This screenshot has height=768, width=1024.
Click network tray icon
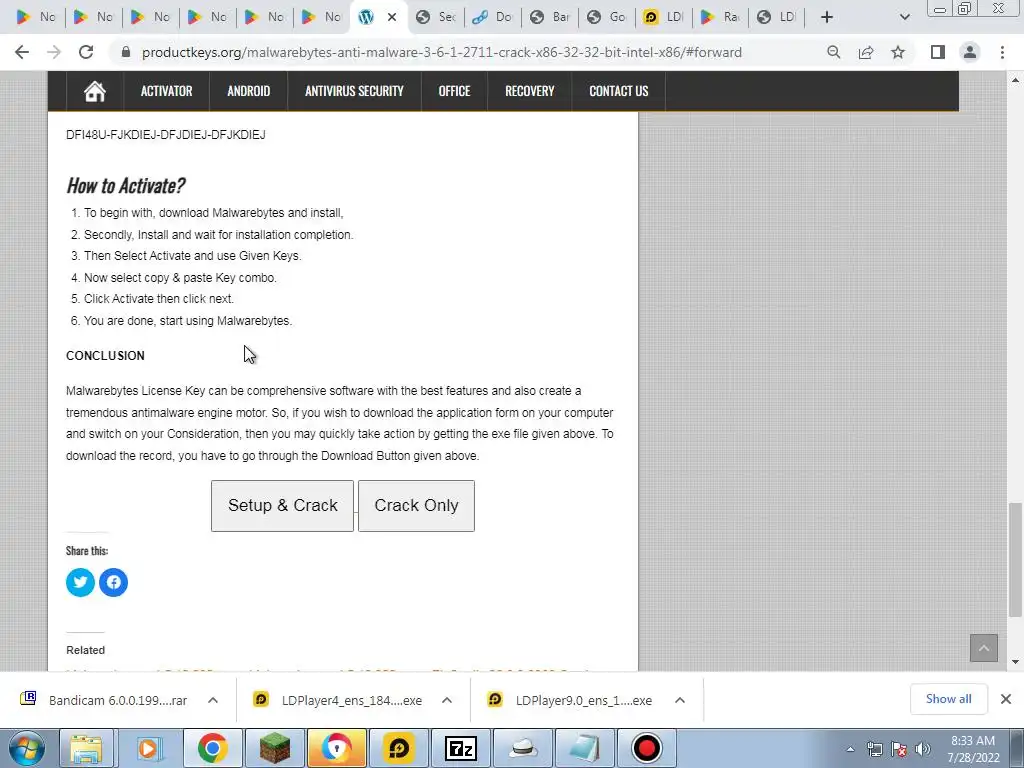coord(874,749)
